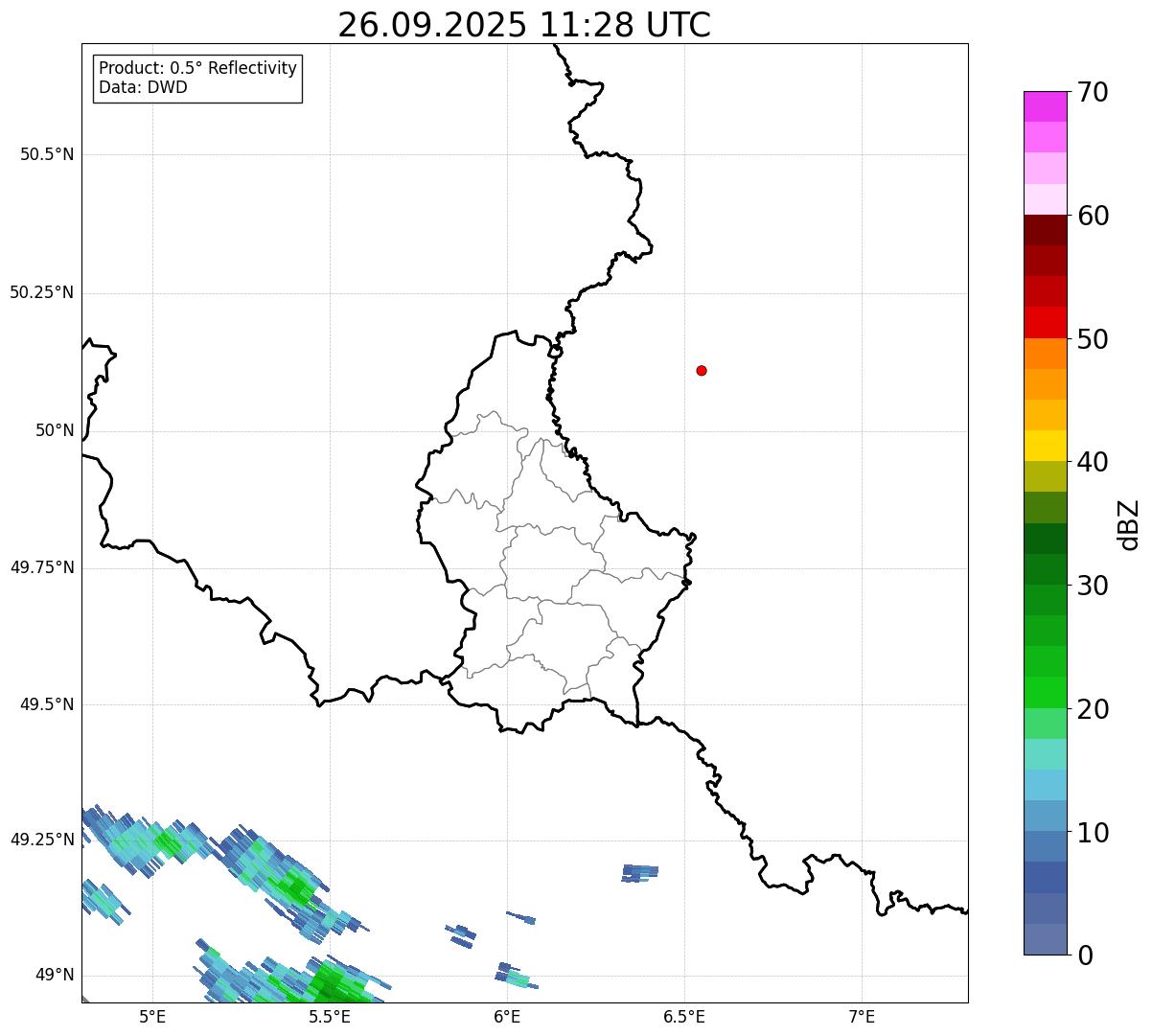The height and width of the screenshot is (1036, 1152).
Task: Click the 5.5°E longitude label
Action: point(330,1016)
